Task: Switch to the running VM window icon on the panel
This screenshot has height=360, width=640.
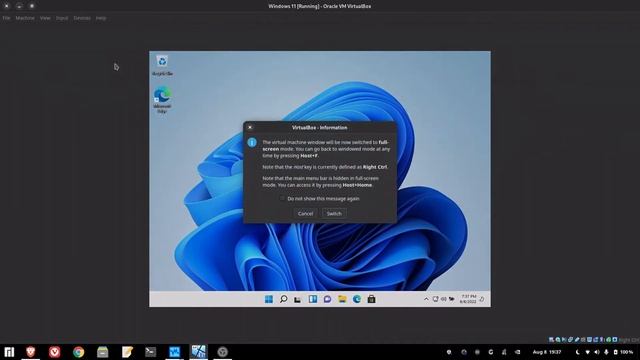Action: click(198, 352)
